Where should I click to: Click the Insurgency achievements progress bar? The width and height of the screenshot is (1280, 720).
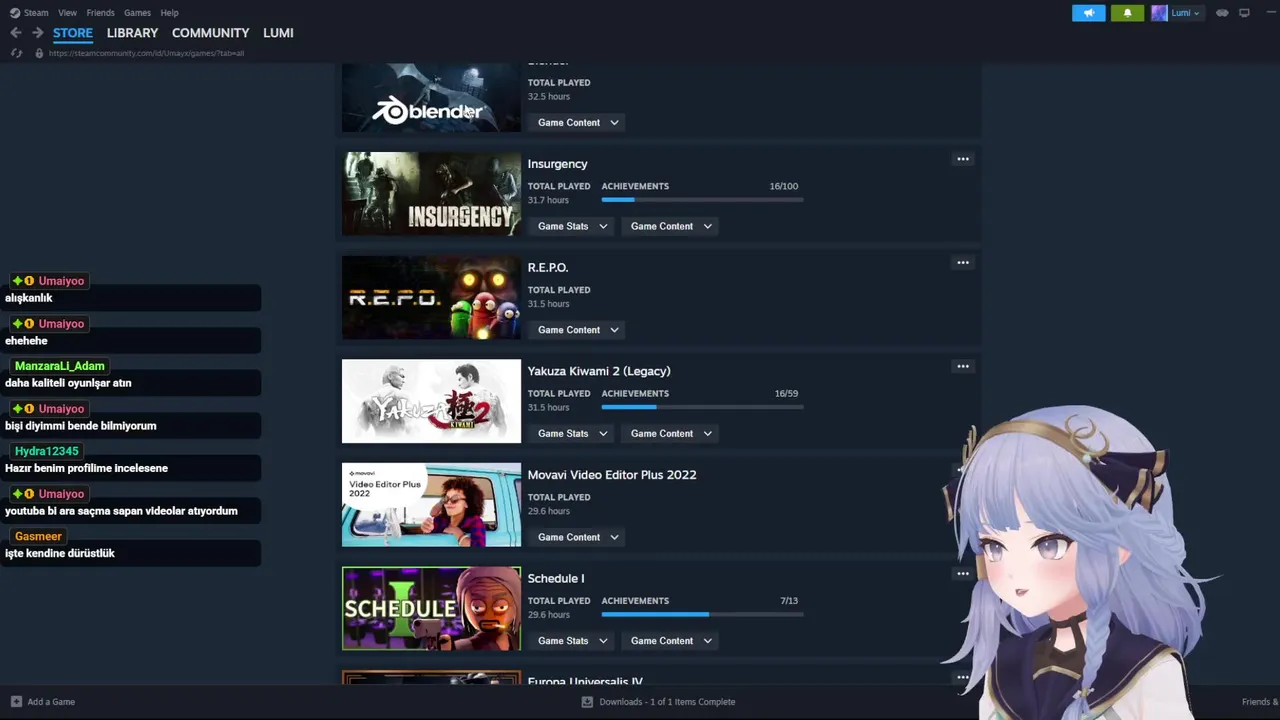pyautogui.click(x=702, y=200)
